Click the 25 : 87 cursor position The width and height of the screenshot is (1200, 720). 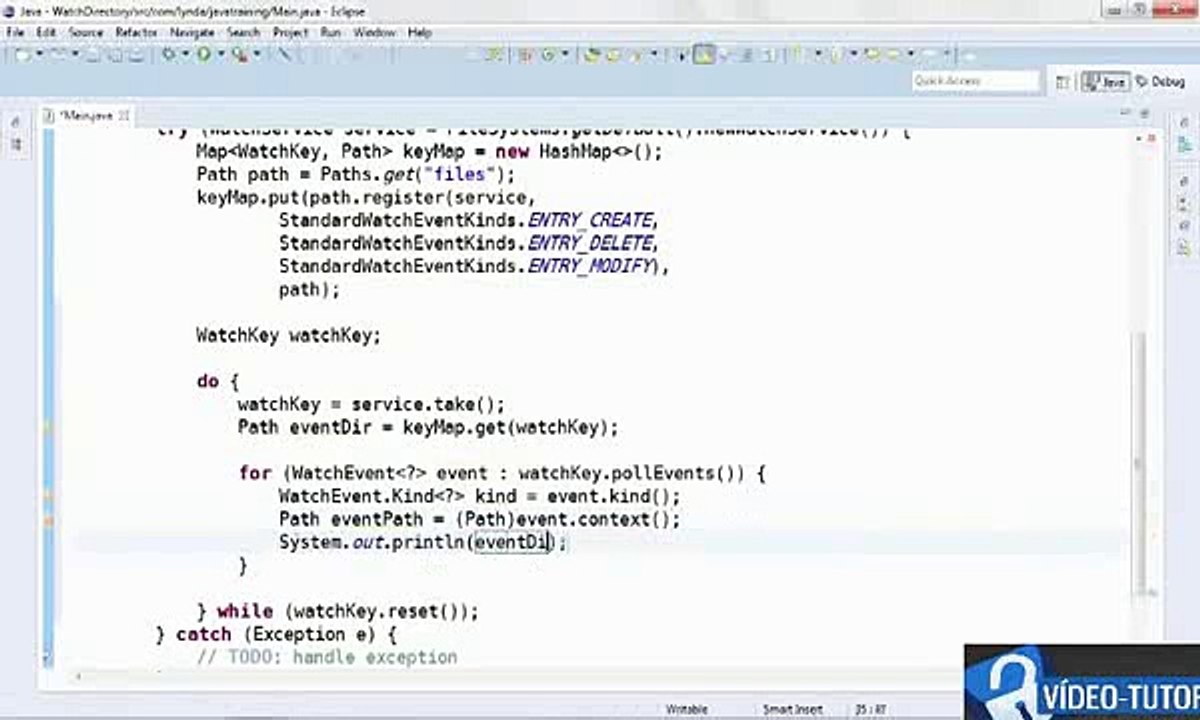(870, 709)
